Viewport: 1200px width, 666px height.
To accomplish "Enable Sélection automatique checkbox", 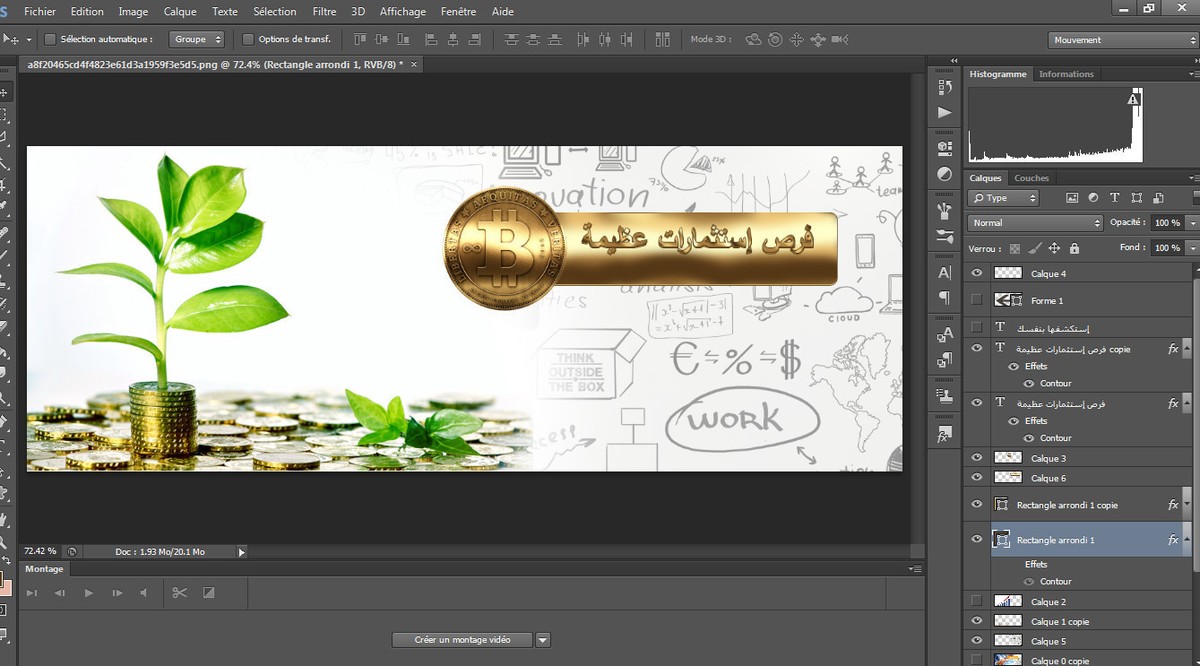I will coord(50,40).
